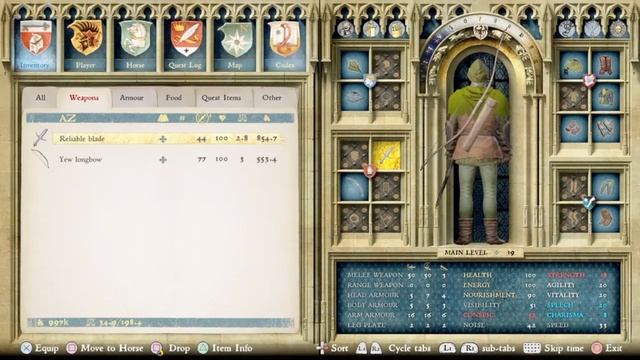Viewport: 640px width, 360px height.
Task: Select the equipped red boots slot
Action: pos(605,65)
